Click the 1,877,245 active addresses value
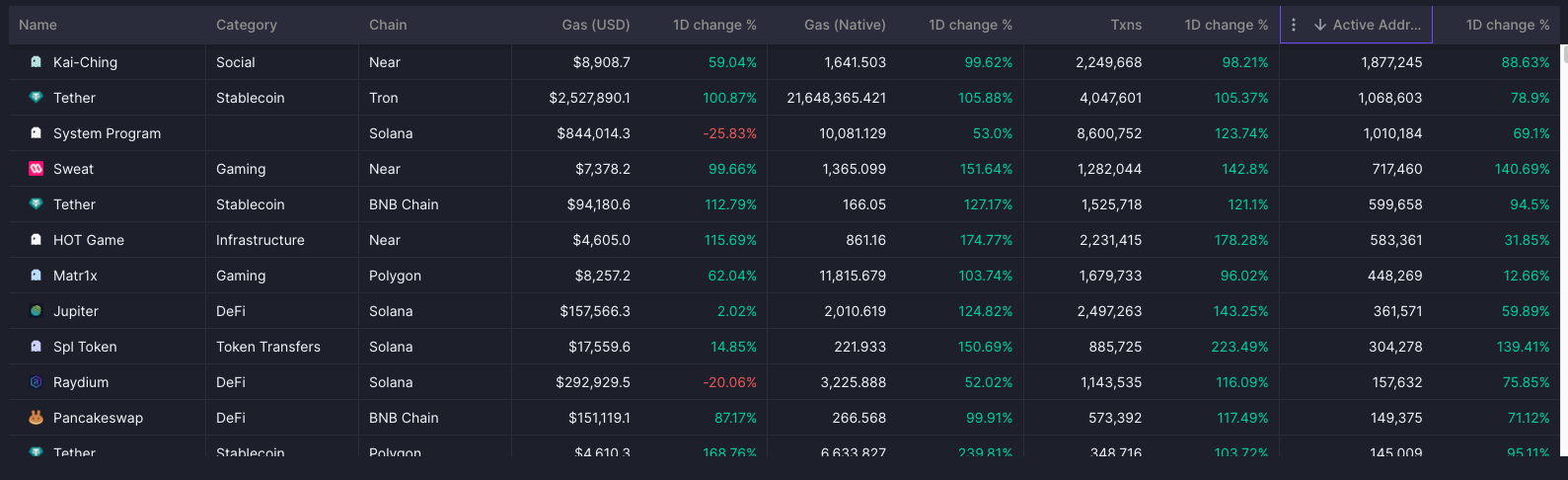The width and height of the screenshot is (1568, 480). [x=1391, y=62]
